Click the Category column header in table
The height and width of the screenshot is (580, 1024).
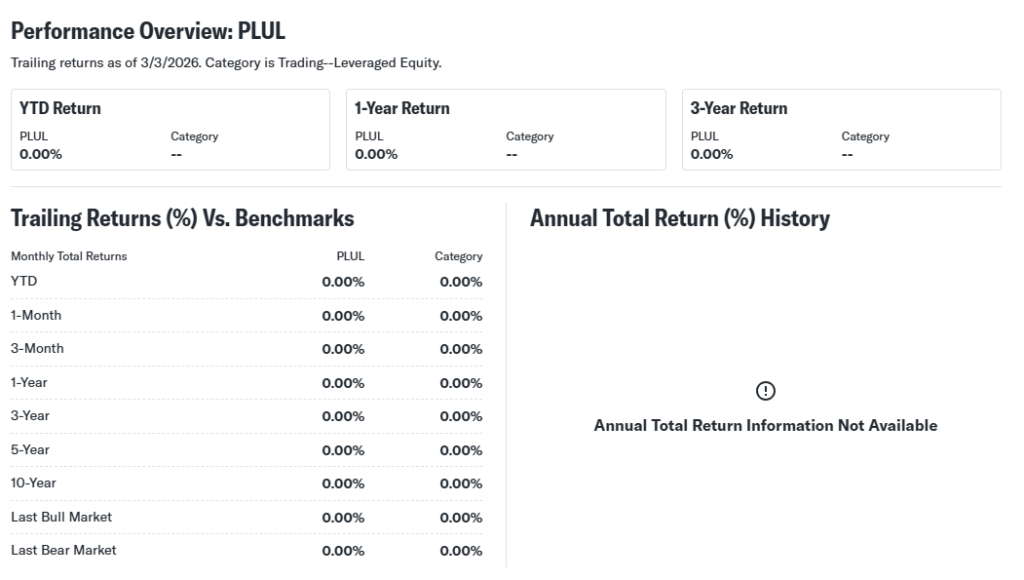click(x=458, y=256)
